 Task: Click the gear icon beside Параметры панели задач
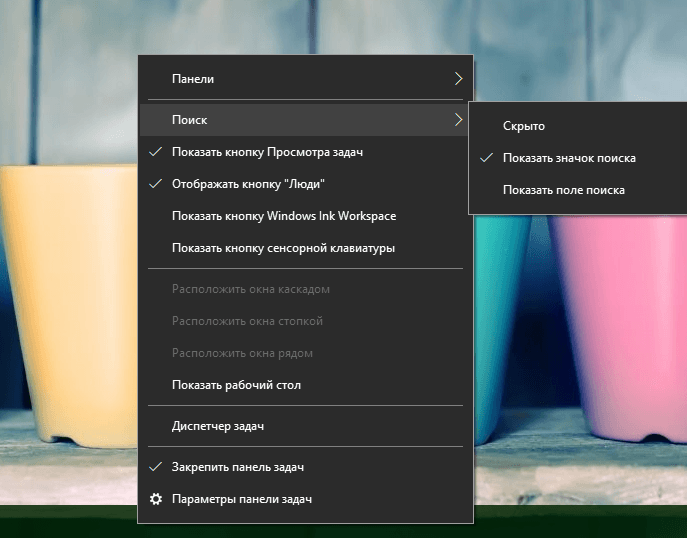coord(156,499)
